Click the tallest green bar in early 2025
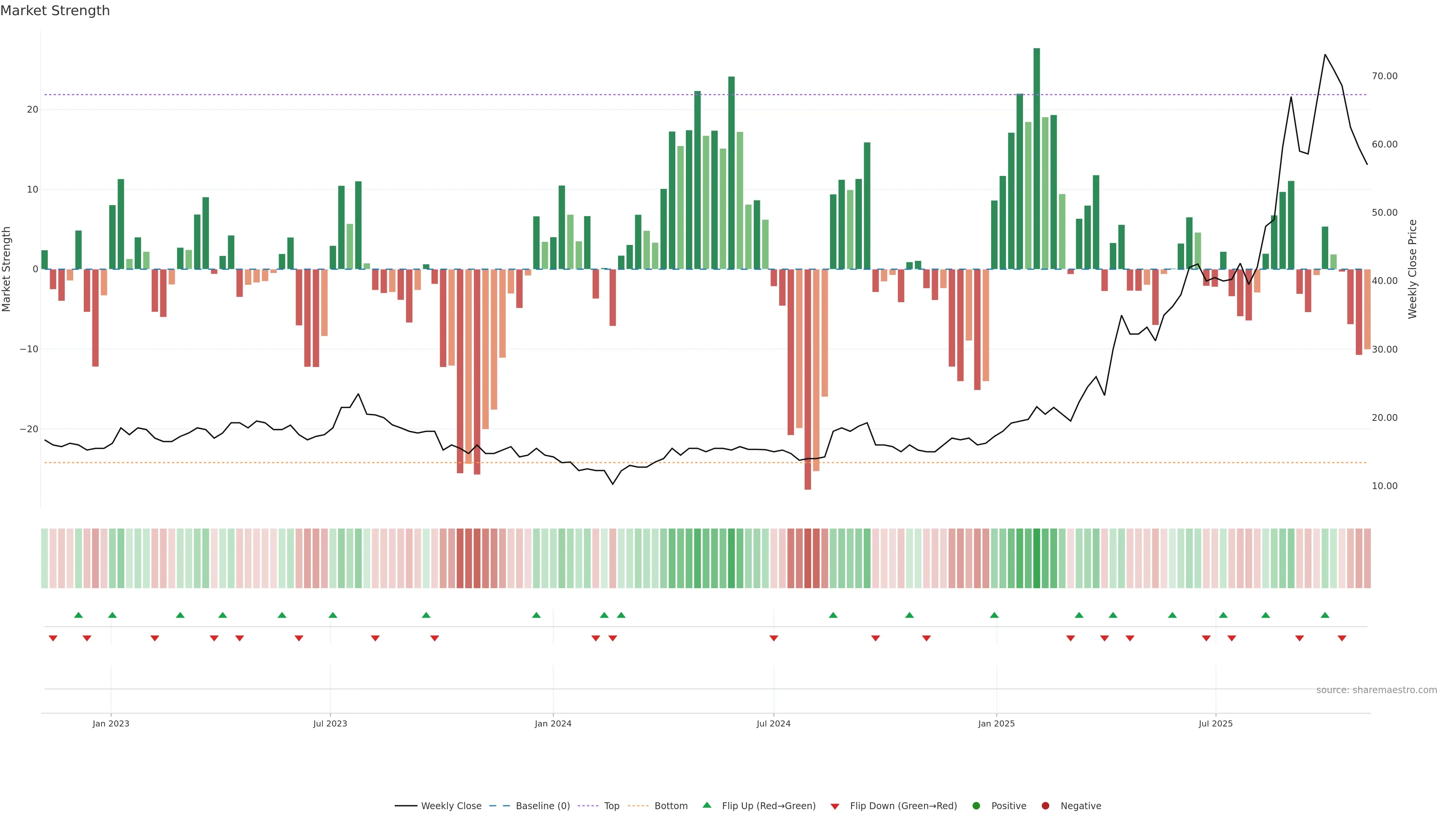Viewport: 1456px width, 819px height. 1037,158
